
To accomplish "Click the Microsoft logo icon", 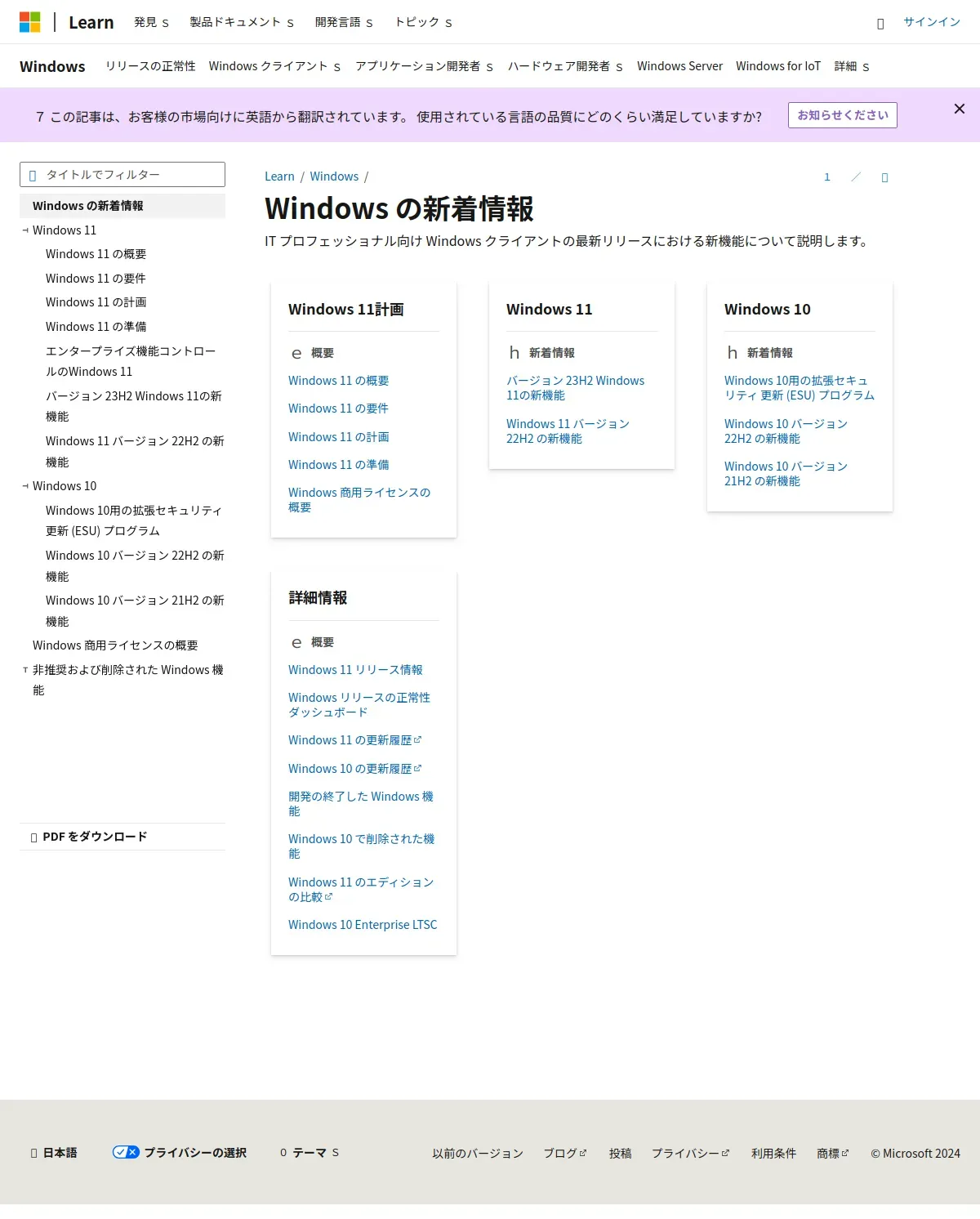I will (x=30, y=22).
